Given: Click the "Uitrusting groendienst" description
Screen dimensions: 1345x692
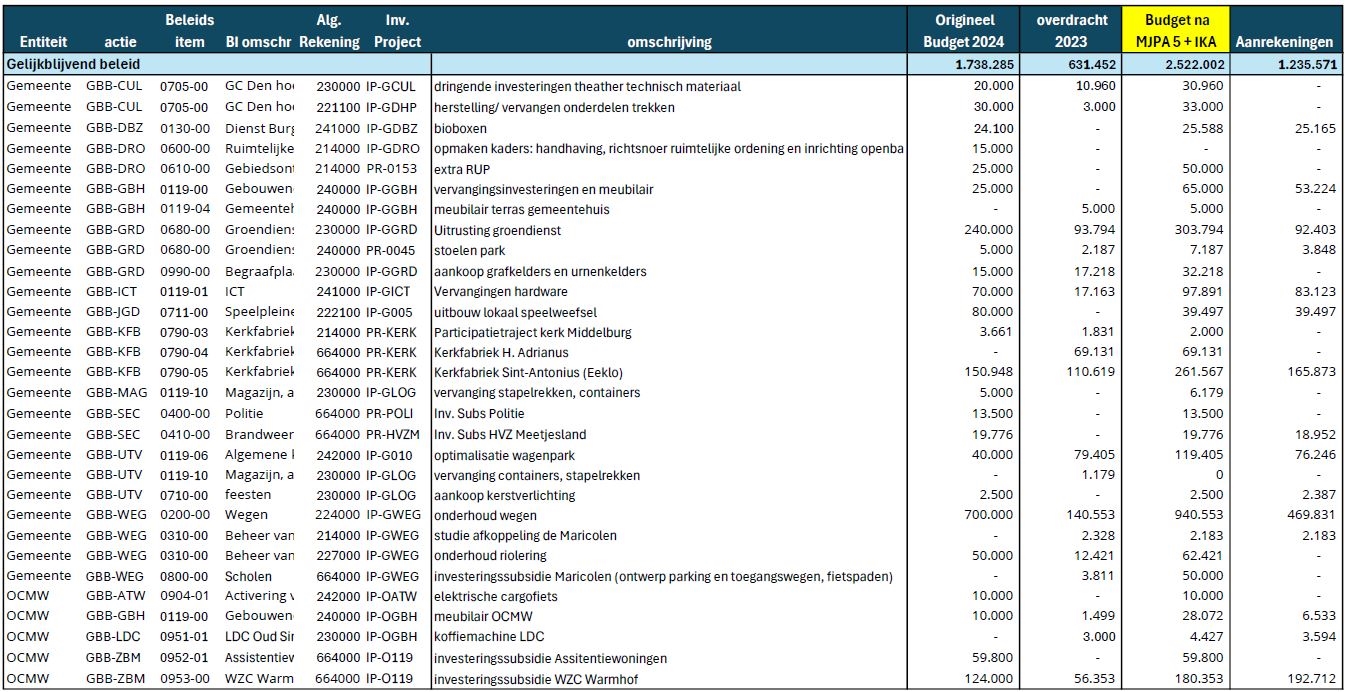Looking at the screenshot, I should 497,230.
